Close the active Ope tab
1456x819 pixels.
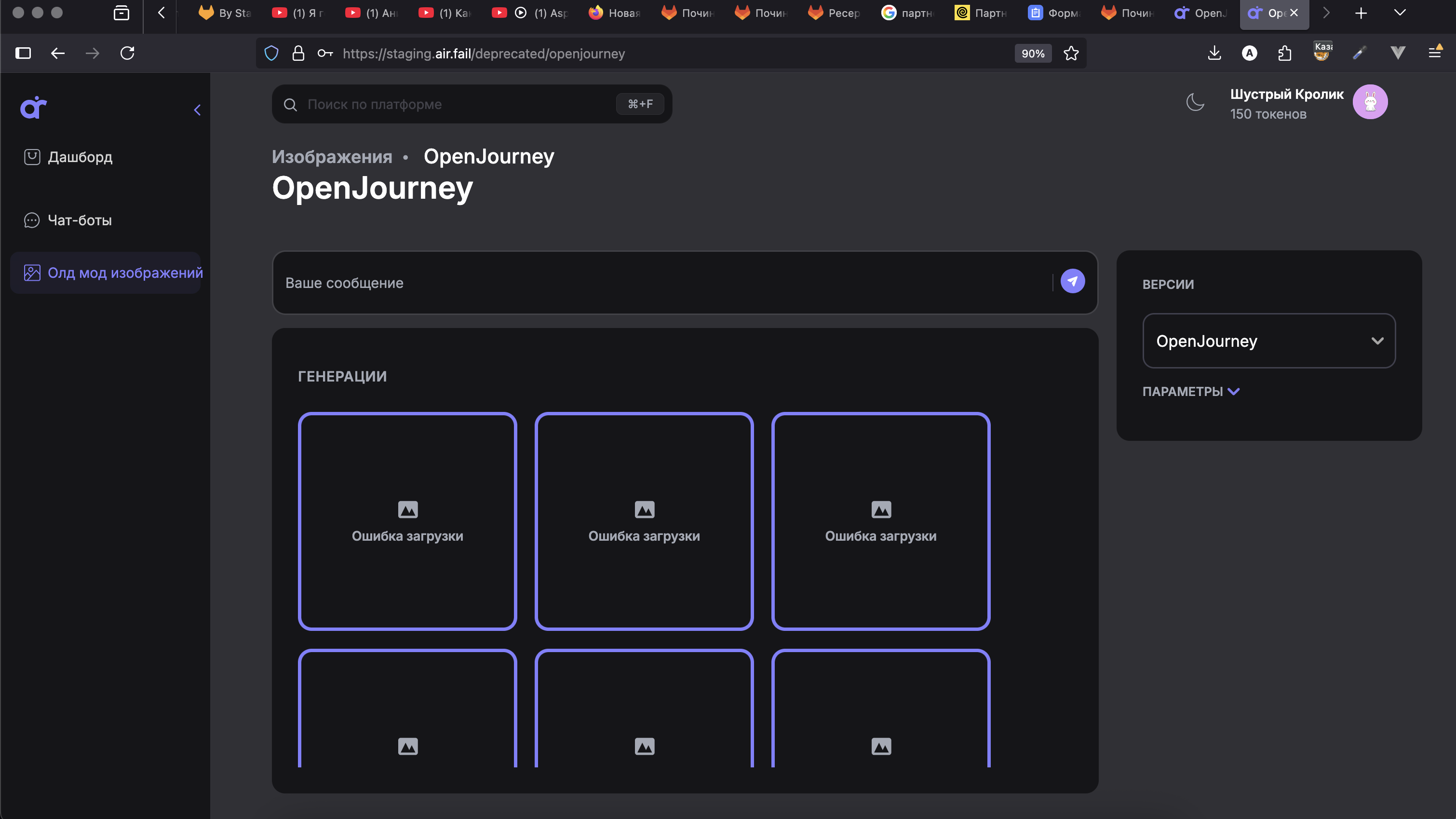coord(1294,13)
